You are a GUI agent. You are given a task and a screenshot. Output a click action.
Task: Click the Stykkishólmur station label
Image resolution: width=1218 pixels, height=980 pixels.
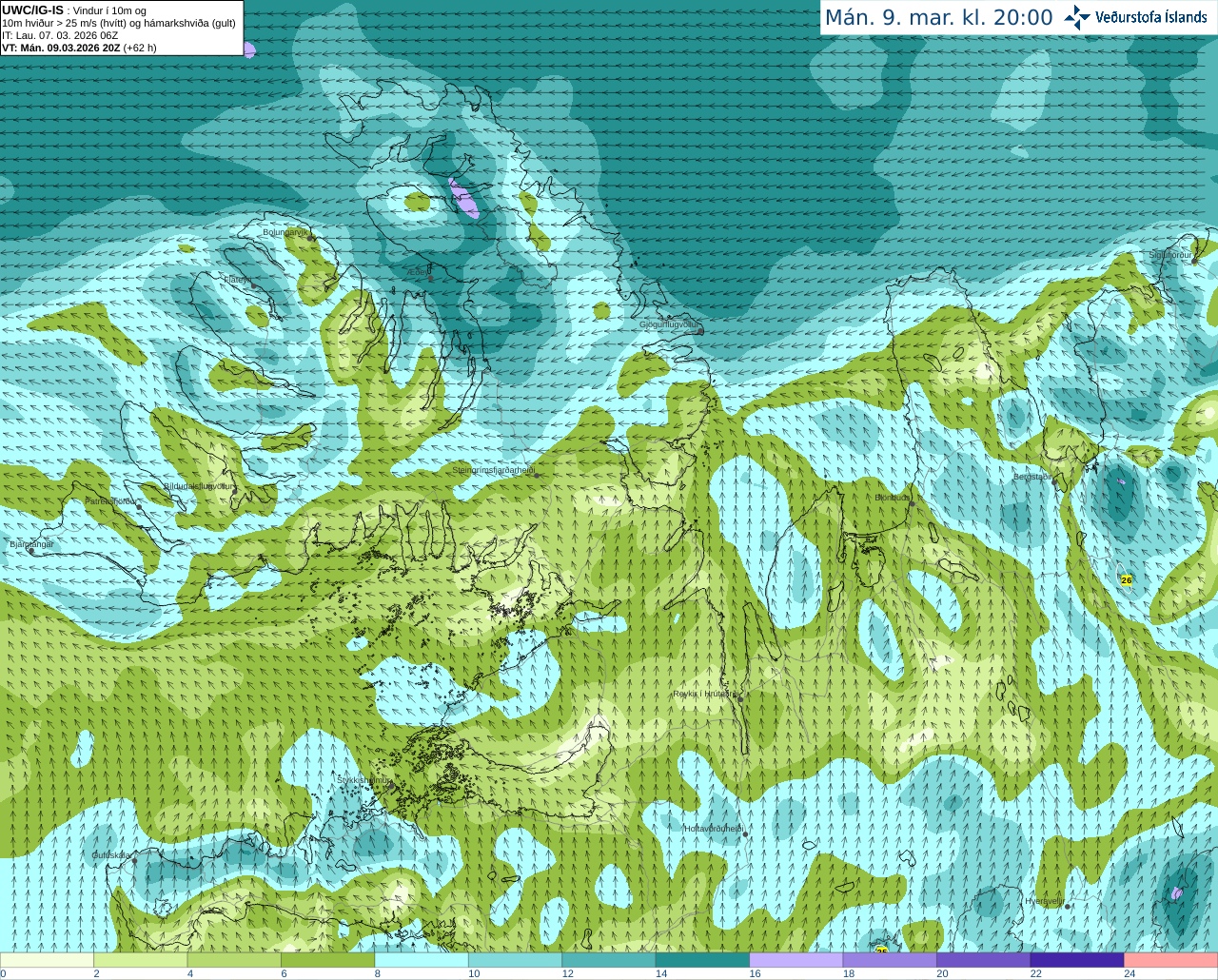[x=363, y=780]
